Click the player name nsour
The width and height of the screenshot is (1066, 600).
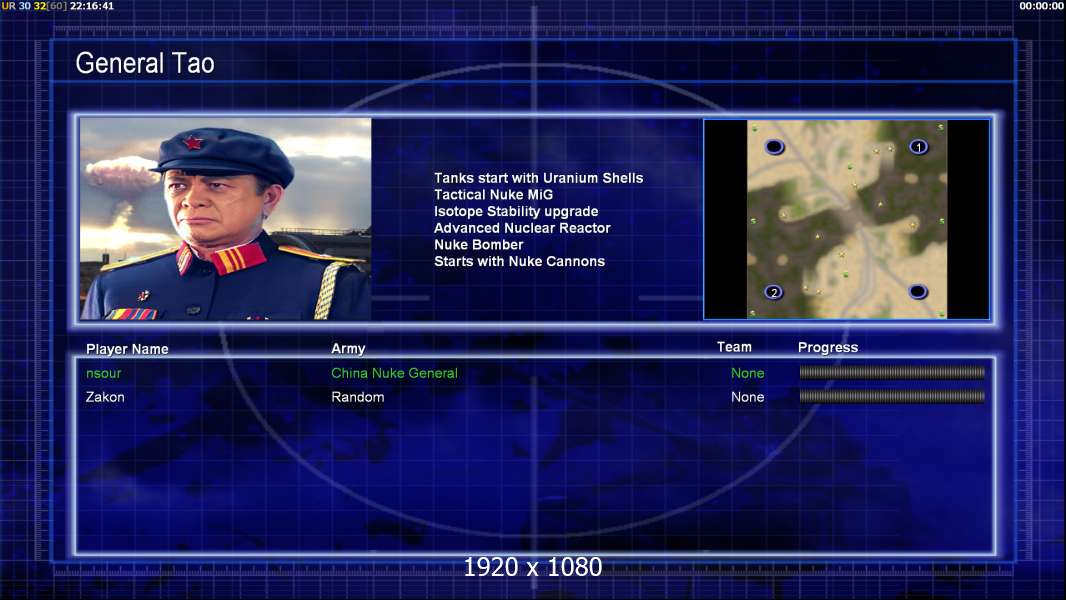point(103,373)
